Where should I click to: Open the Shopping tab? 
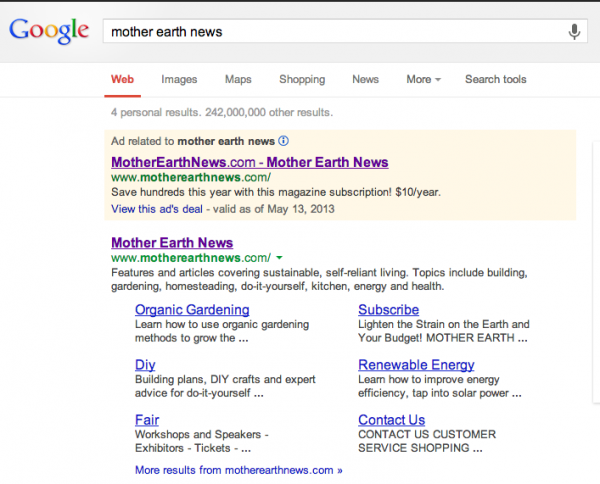pos(302,79)
